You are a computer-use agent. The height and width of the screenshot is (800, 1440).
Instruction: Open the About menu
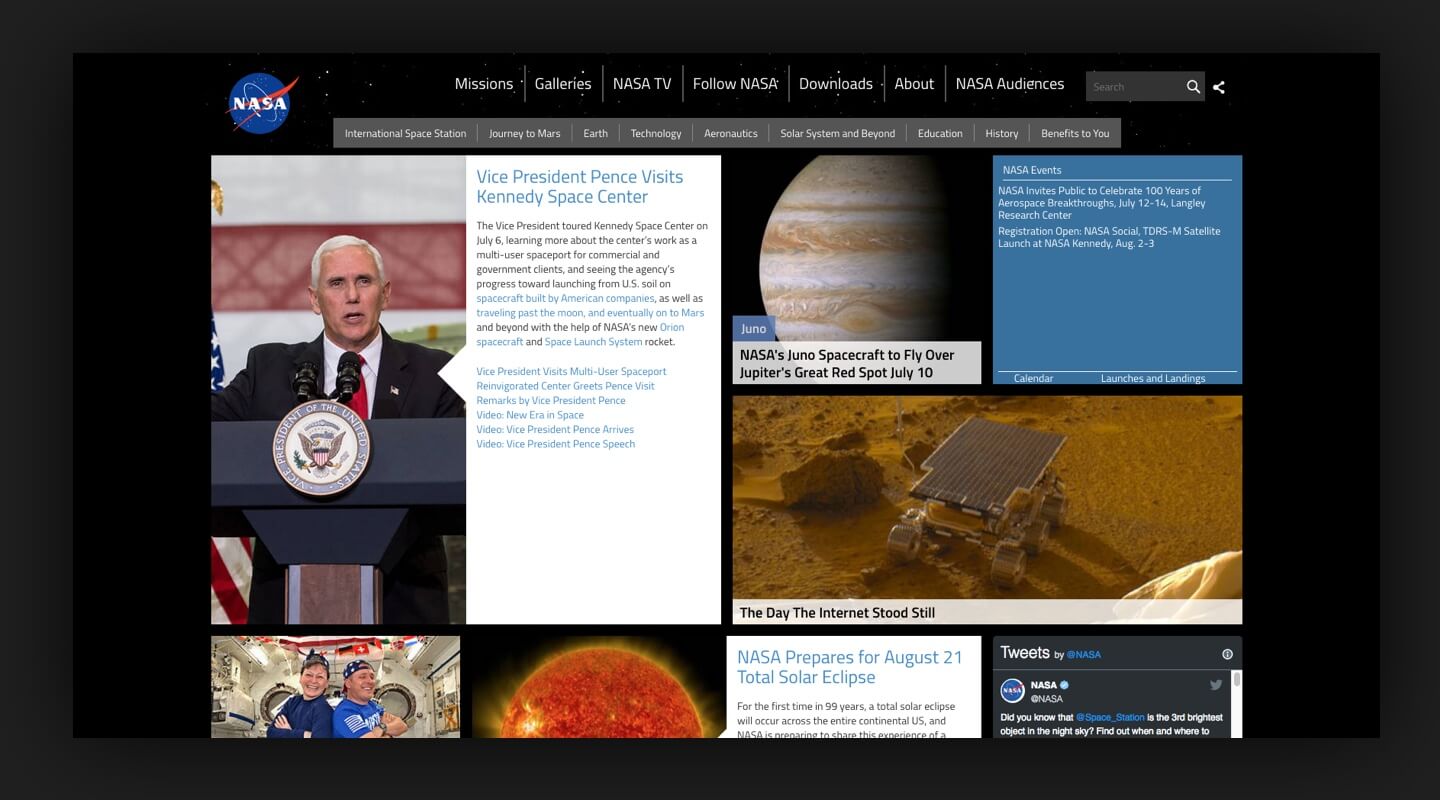(x=914, y=84)
